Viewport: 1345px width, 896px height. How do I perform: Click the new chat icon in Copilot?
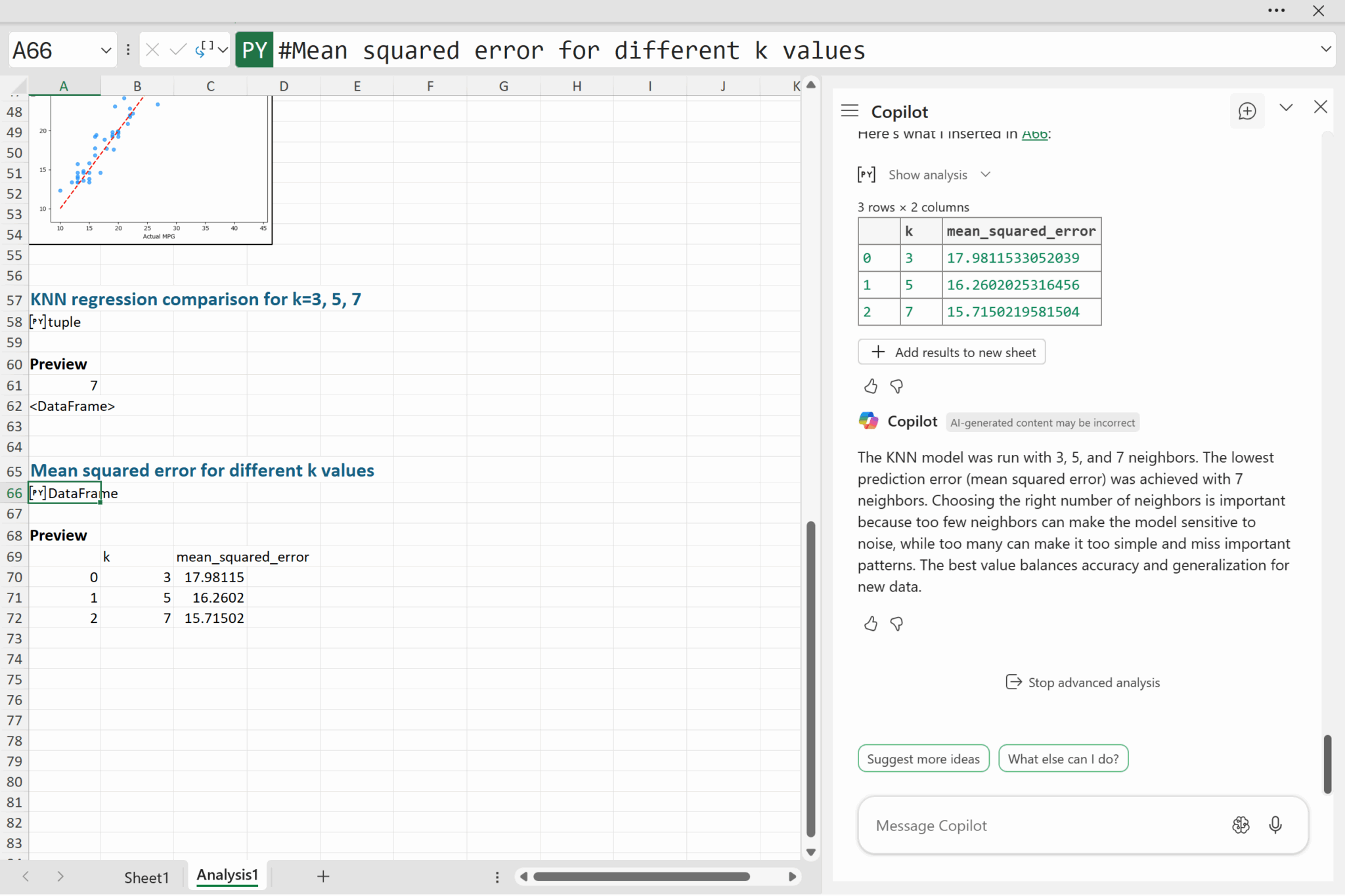pos(1246,111)
